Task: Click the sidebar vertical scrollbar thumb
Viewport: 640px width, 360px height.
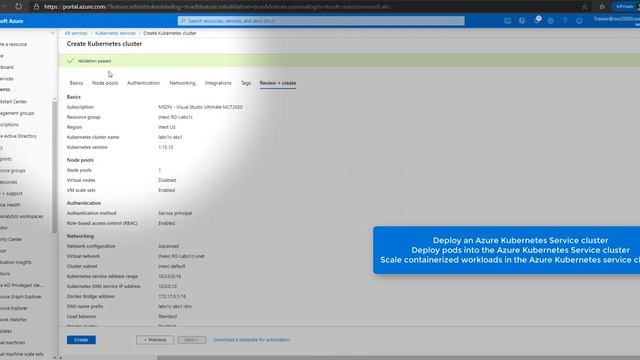Action: tap(54, 167)
